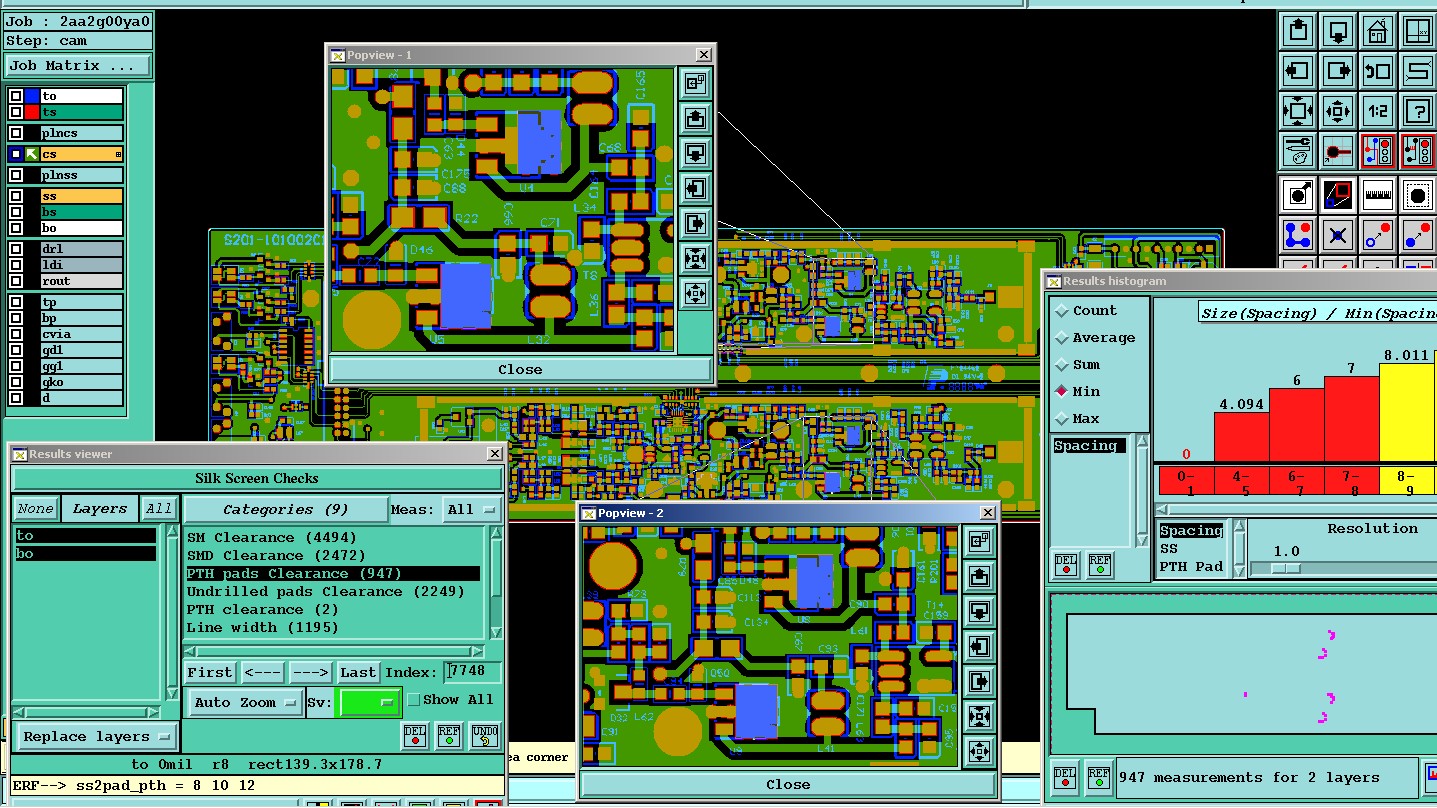Select layer 'to' in Results viewer list
Screen dimensions: 1437x808
pos(85,536)
